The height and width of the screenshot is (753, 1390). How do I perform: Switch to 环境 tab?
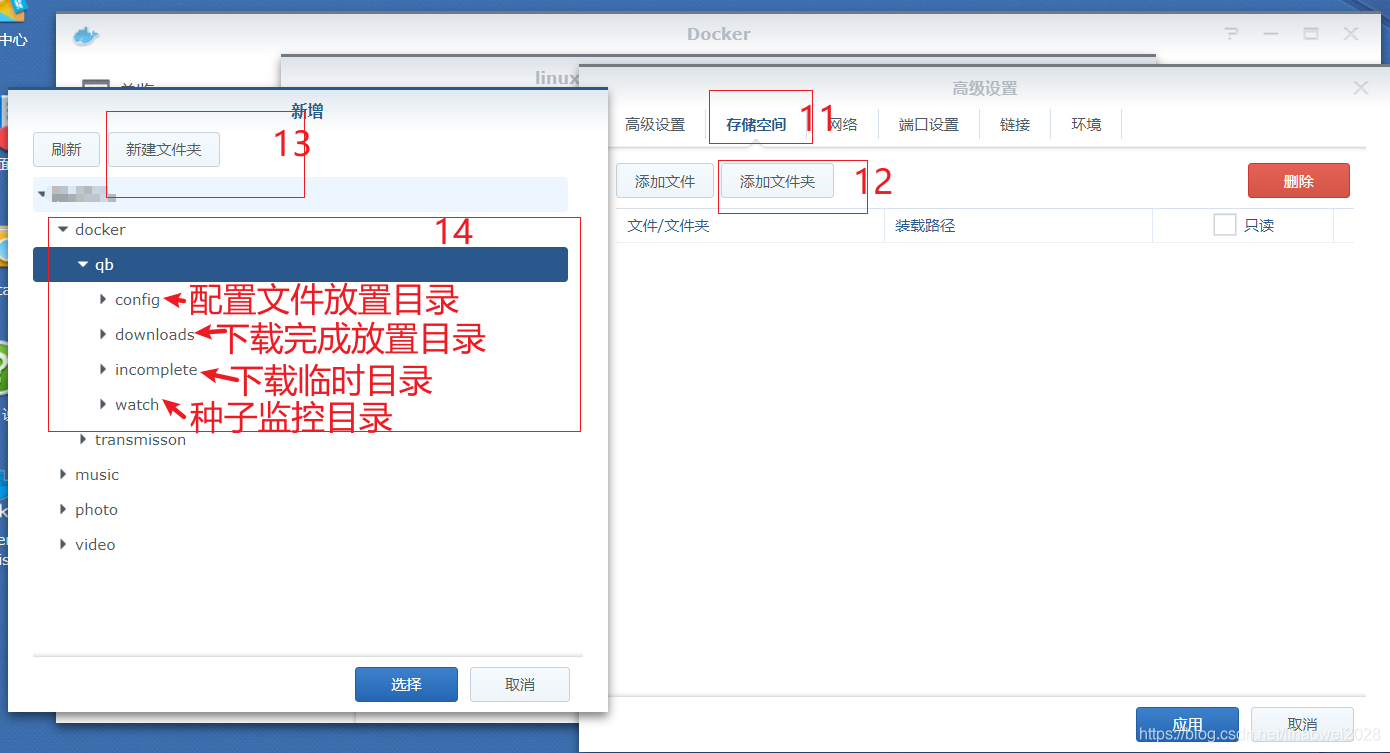click(x=1086, y=125)
